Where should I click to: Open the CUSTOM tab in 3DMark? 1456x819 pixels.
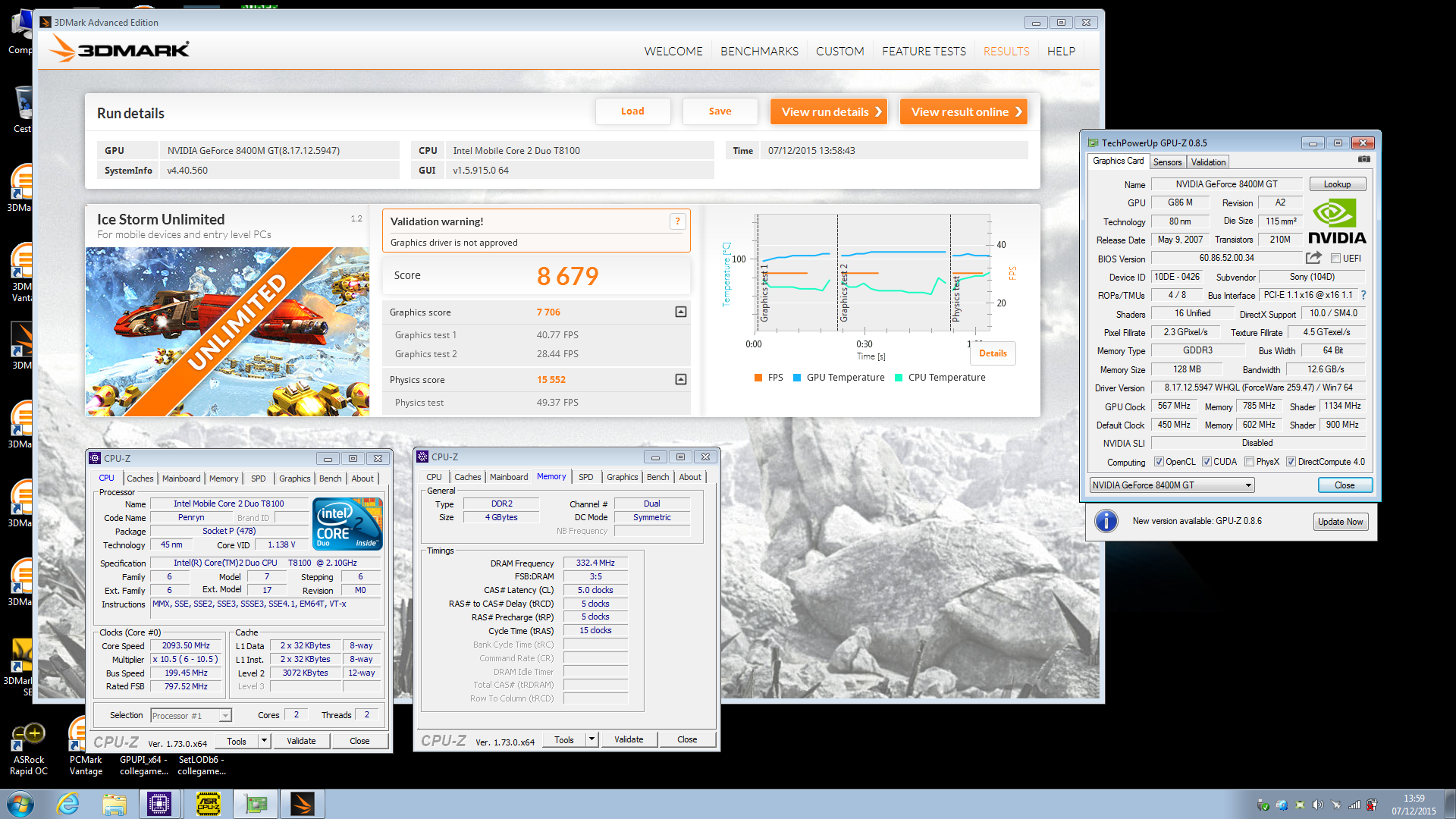tap(839, 51)
